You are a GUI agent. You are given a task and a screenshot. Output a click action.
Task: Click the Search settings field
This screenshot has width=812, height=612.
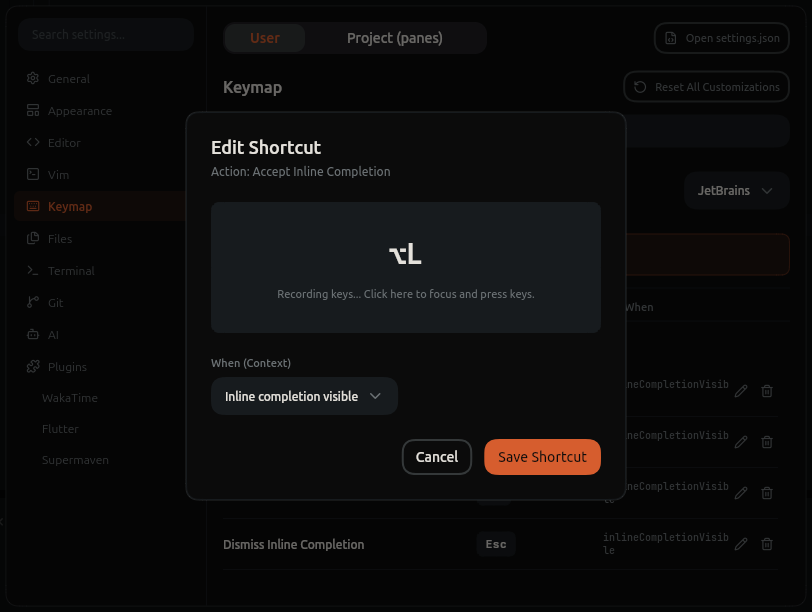(106, 35)
